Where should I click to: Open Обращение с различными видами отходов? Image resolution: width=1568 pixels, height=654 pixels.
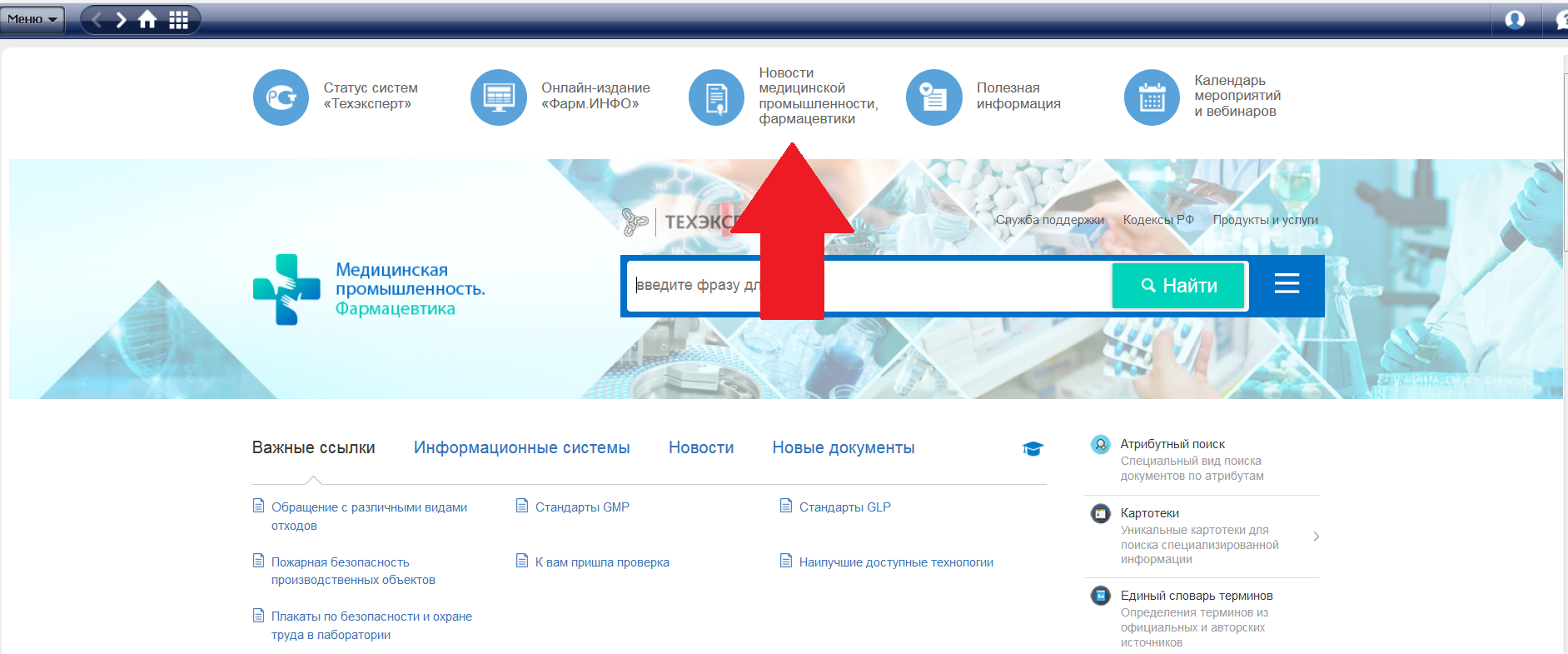pos(369,517)
